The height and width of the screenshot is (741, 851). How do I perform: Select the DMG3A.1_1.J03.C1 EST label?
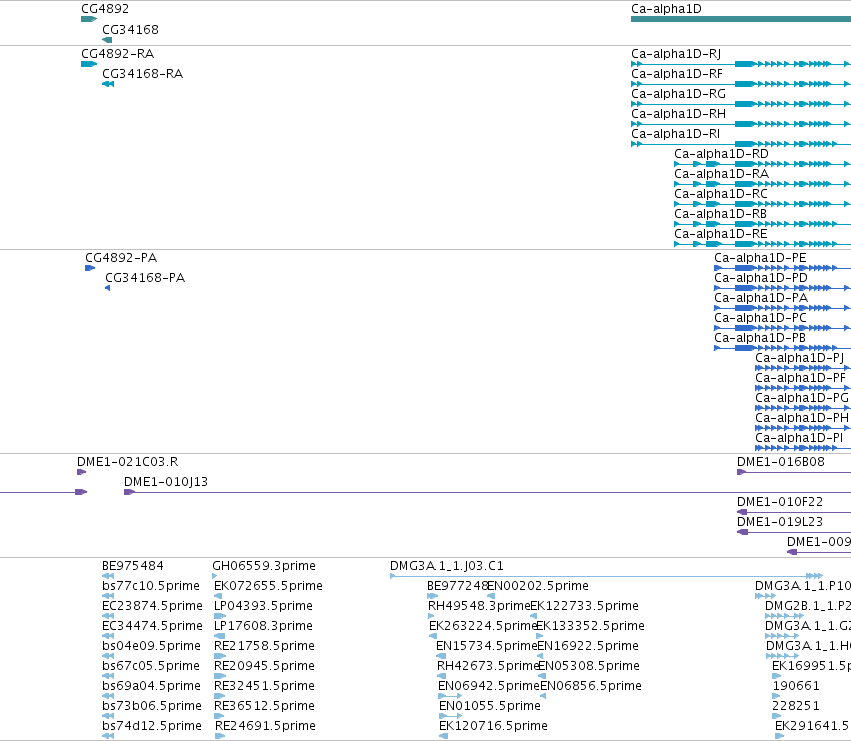click(x=447, y=566)
